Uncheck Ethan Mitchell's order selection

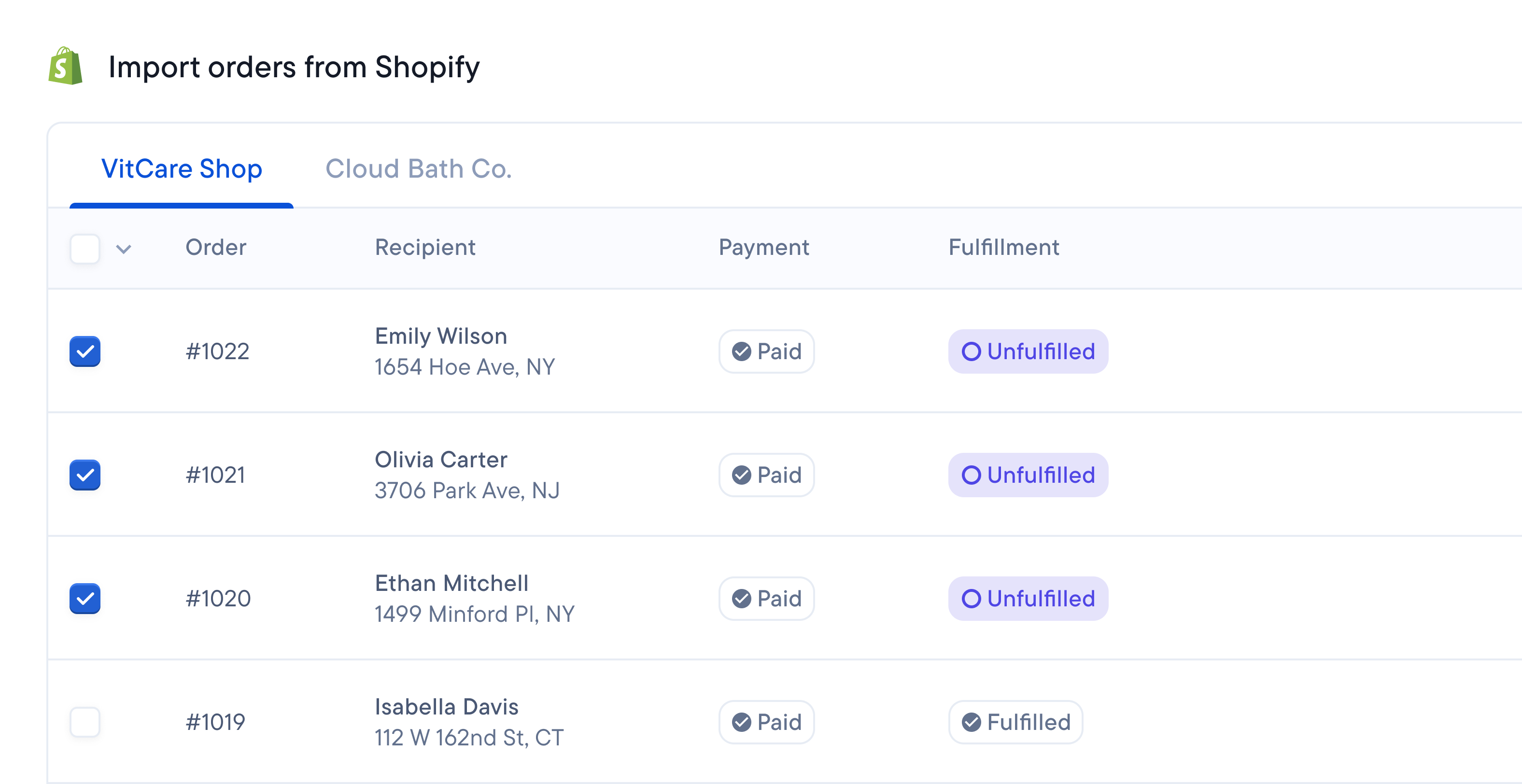[x=85, y=599]
